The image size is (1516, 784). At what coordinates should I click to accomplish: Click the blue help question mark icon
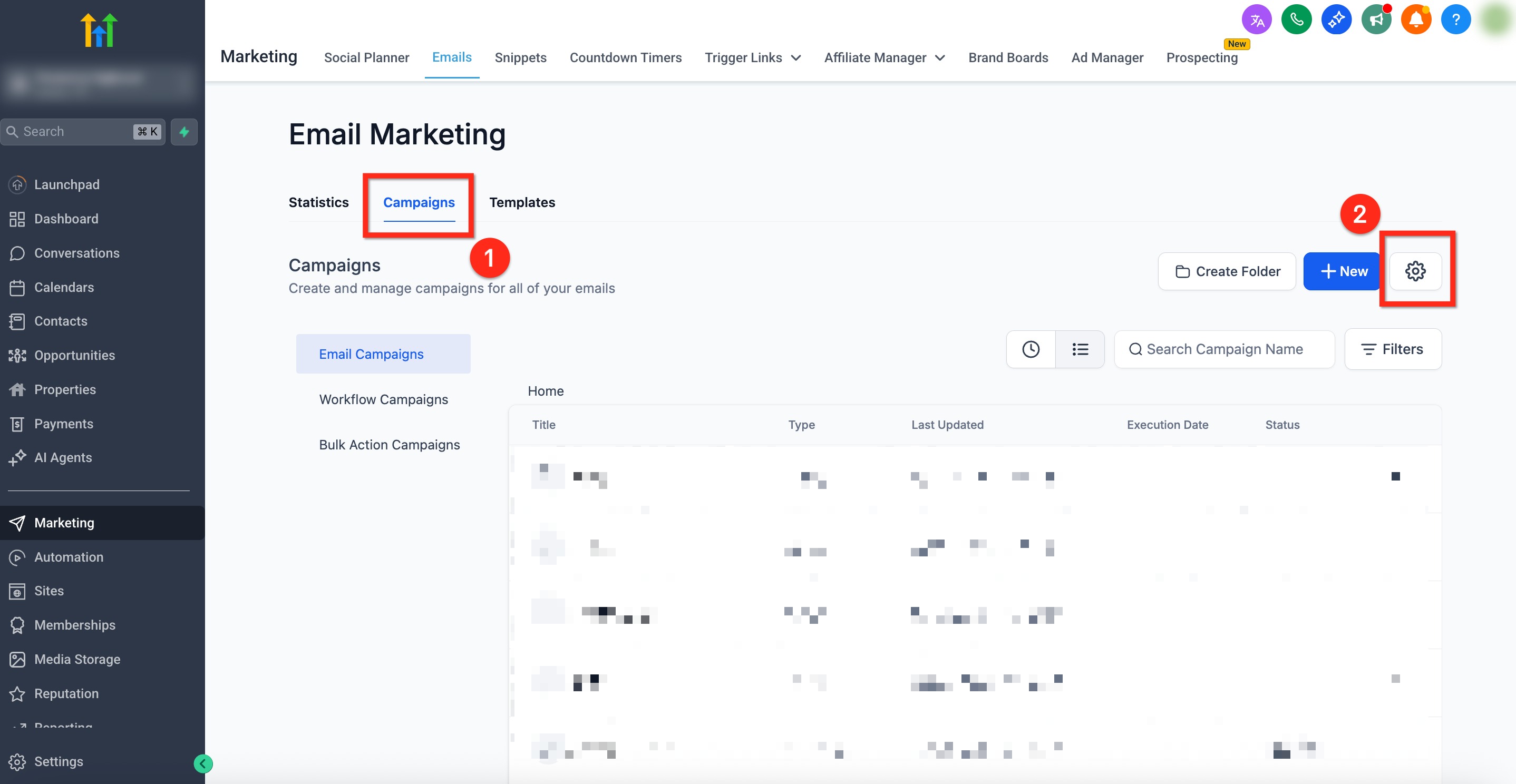(x=1455, y=20)
